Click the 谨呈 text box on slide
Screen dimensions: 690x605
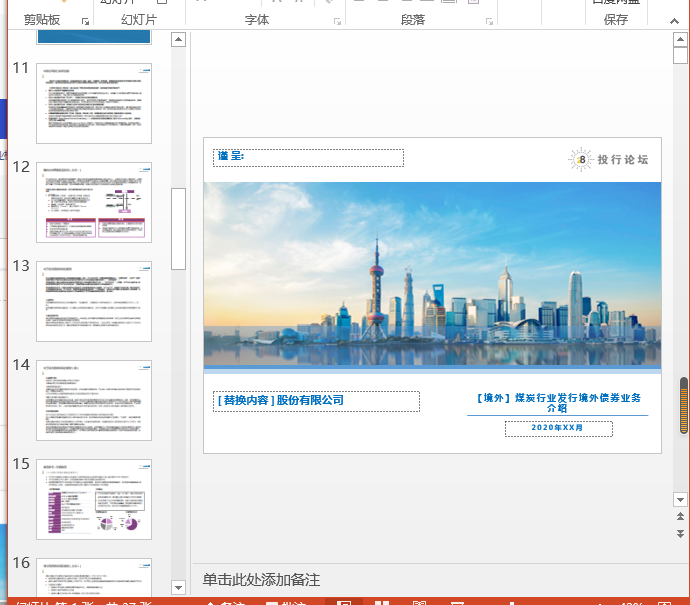click(308, 158)
